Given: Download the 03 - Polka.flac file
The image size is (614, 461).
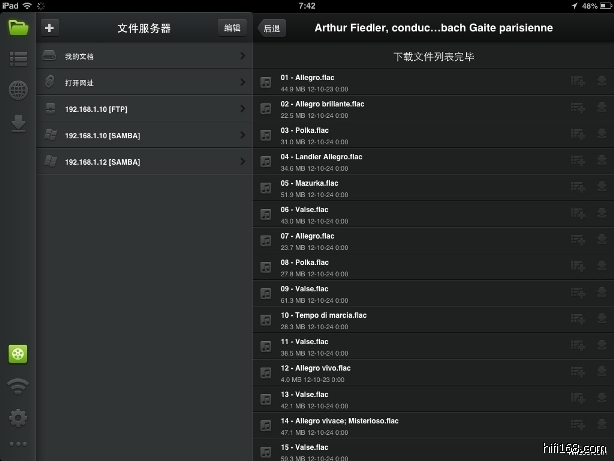Looking at the screenshot, I should tap(601, 134).
